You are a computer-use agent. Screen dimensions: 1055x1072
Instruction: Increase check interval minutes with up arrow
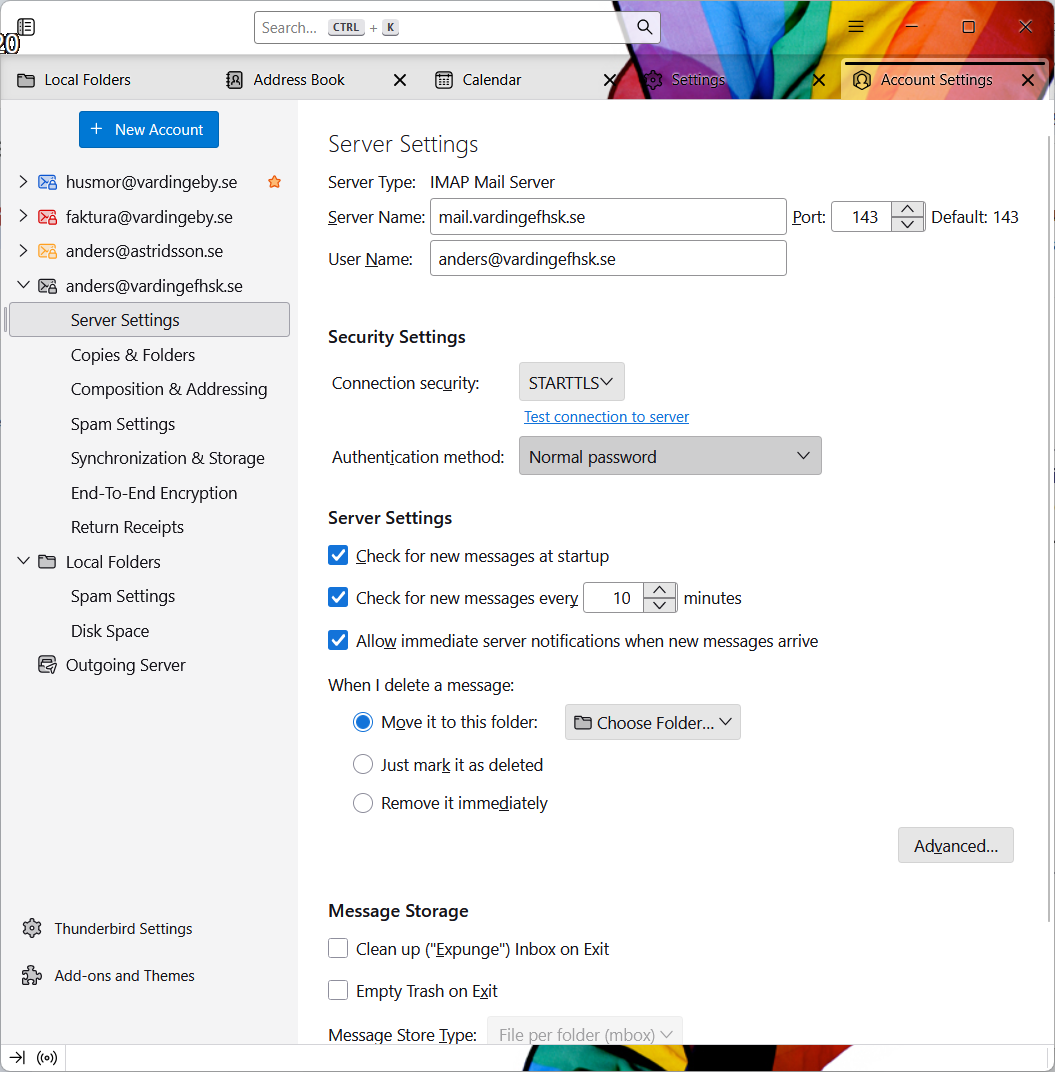(659, 590)
